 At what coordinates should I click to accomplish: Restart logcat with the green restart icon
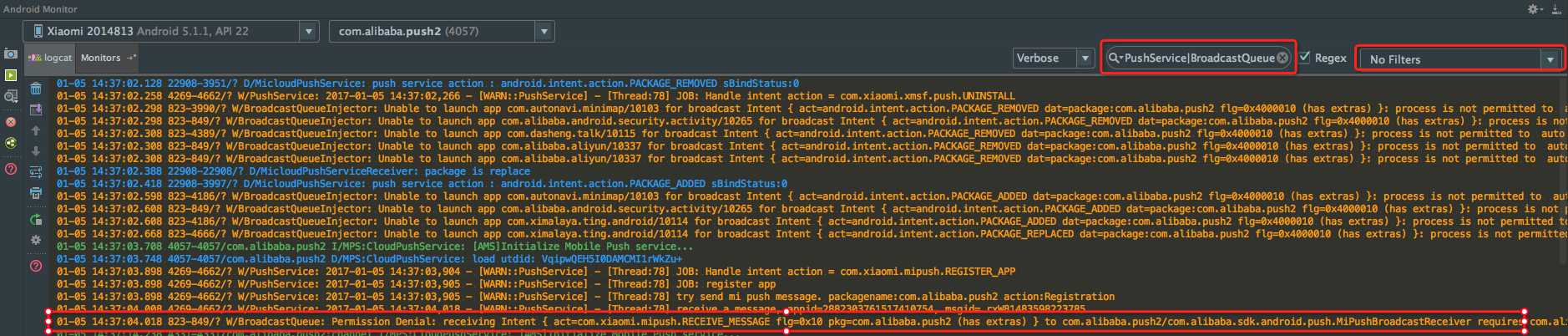[36, 219]
